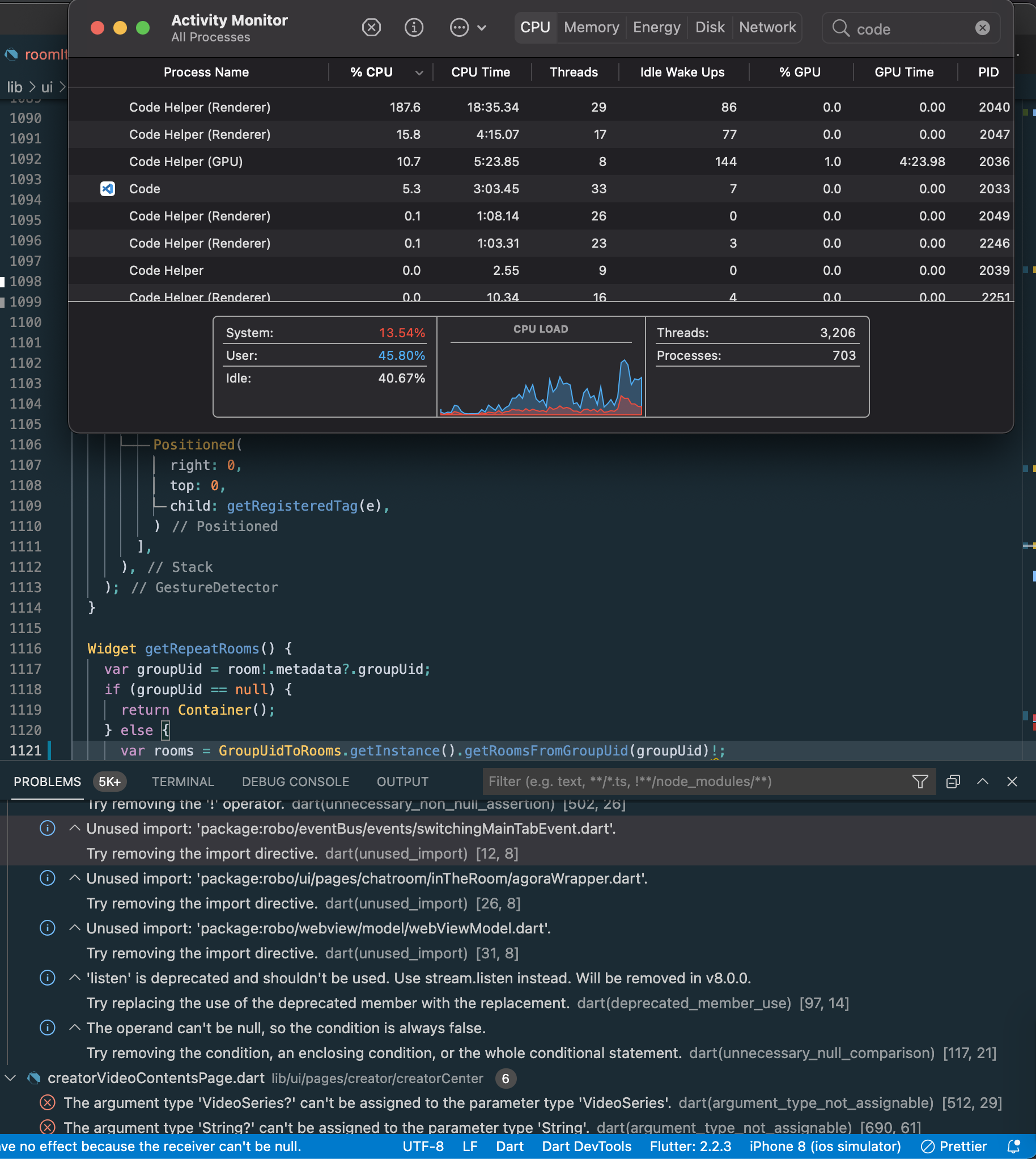Collapse the operand can't be null entry
Image resolution: width=1036 pixels, height=1159 pixels.
pyautogui.click(x=75, y=1028)
